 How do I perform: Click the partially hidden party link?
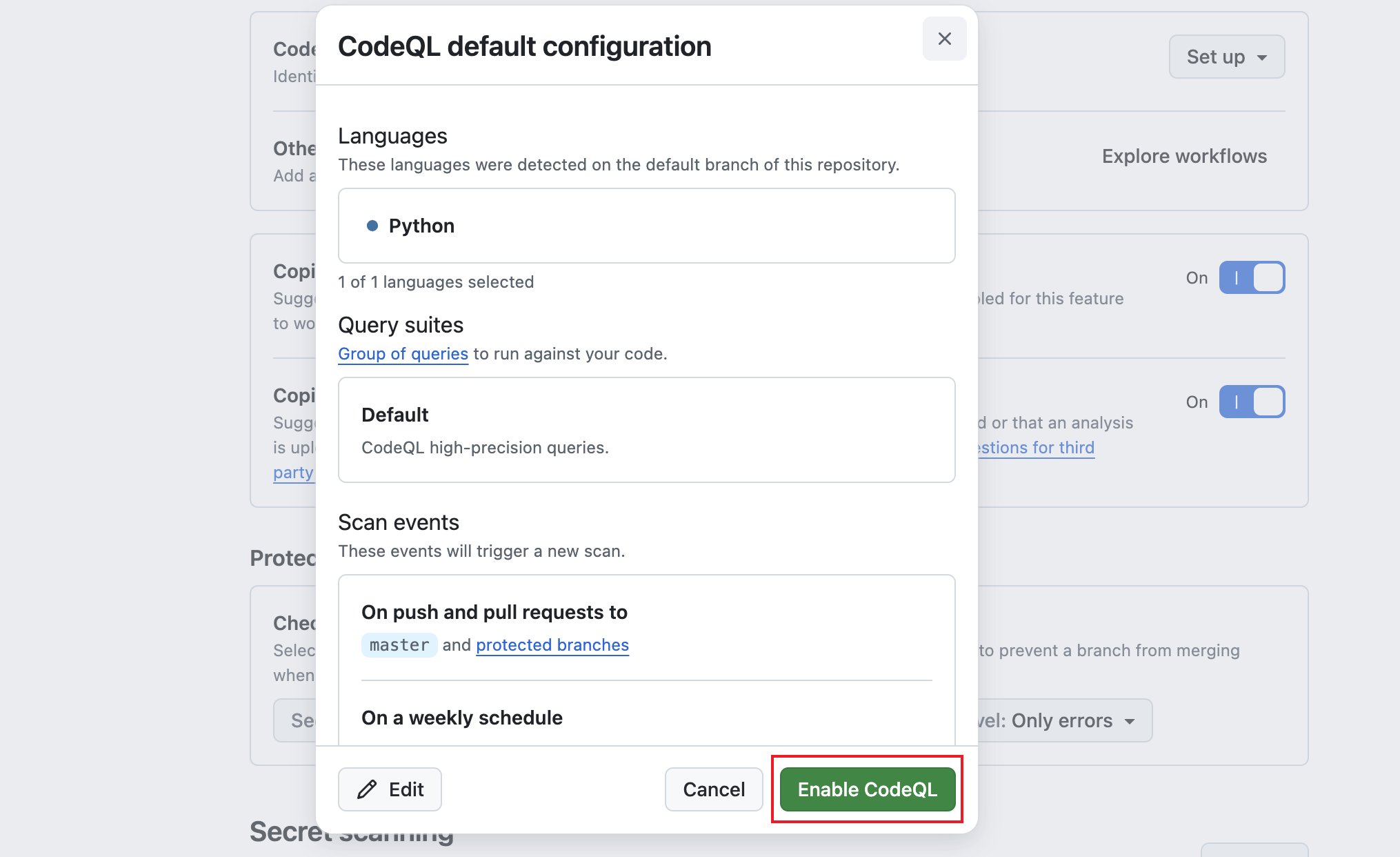pos(293,473)
